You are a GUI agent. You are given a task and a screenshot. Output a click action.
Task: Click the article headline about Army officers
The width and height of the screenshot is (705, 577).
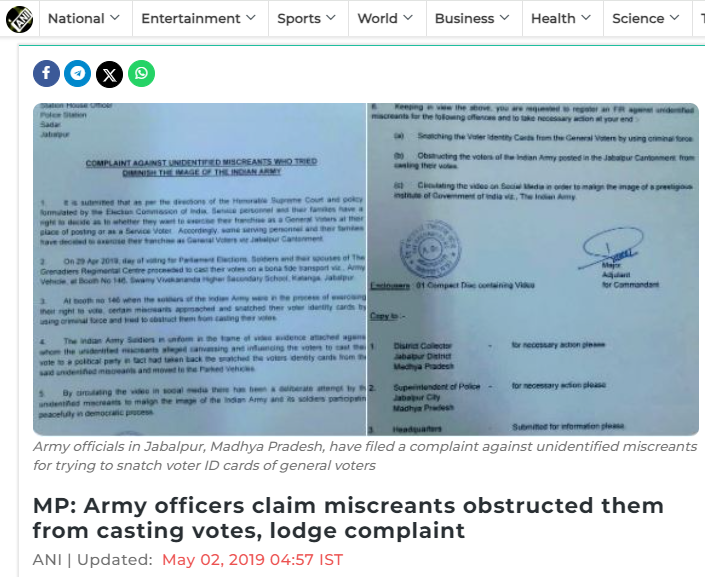[x=348, y=518]
